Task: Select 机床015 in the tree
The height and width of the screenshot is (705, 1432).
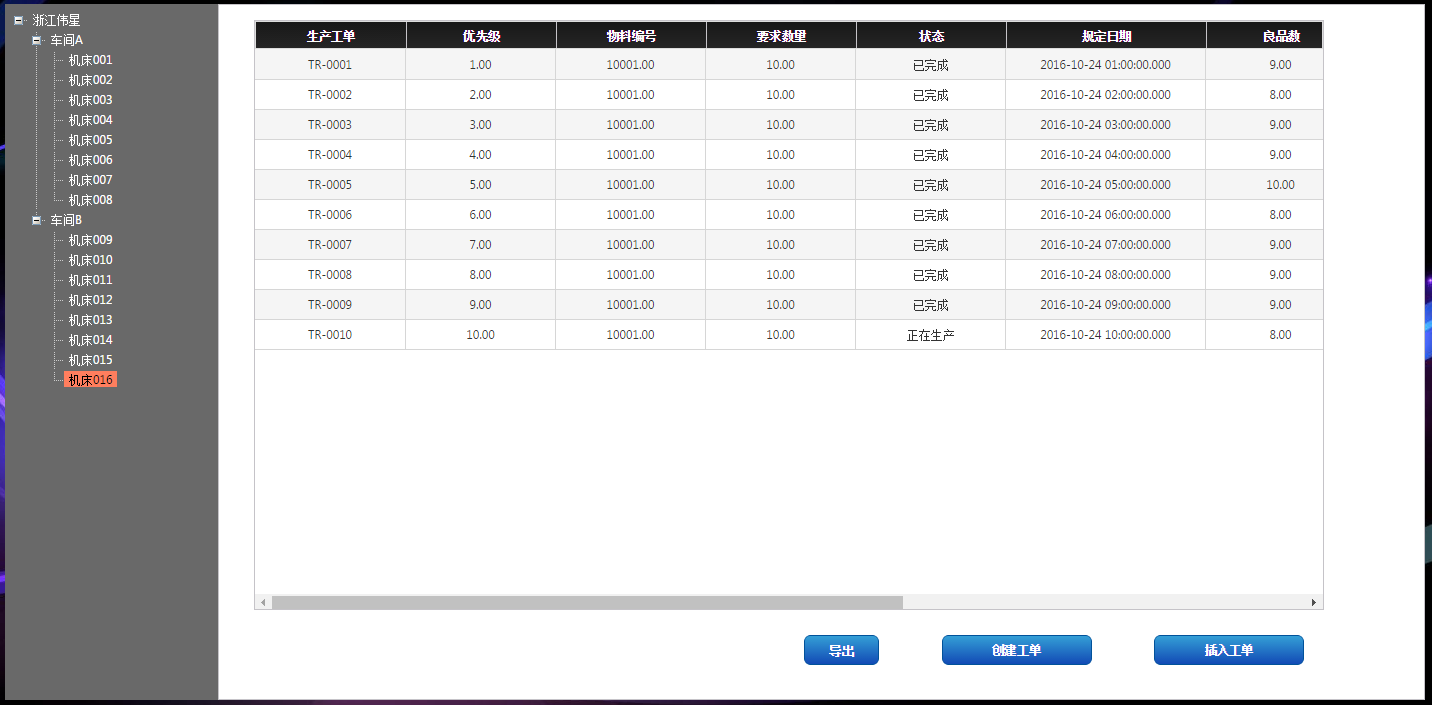Action: 90,360
